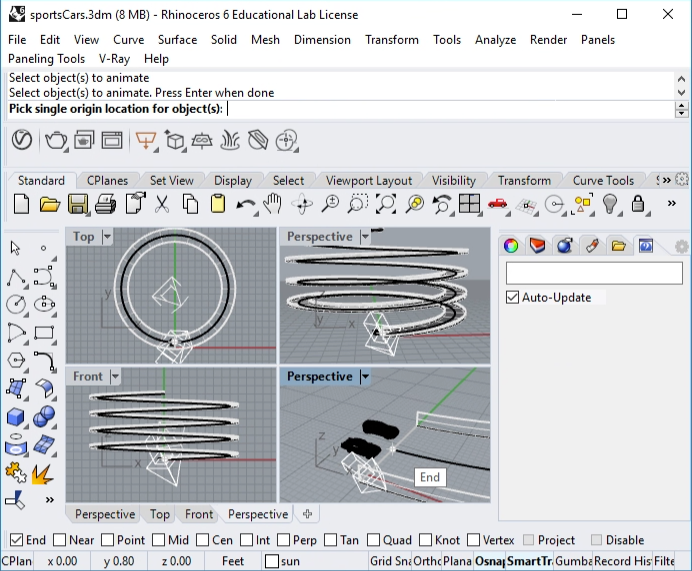This screenshot has height=571, width=692.
Task: Open the Top viewport dropdown arrow
Action: [x=107, y=237]
